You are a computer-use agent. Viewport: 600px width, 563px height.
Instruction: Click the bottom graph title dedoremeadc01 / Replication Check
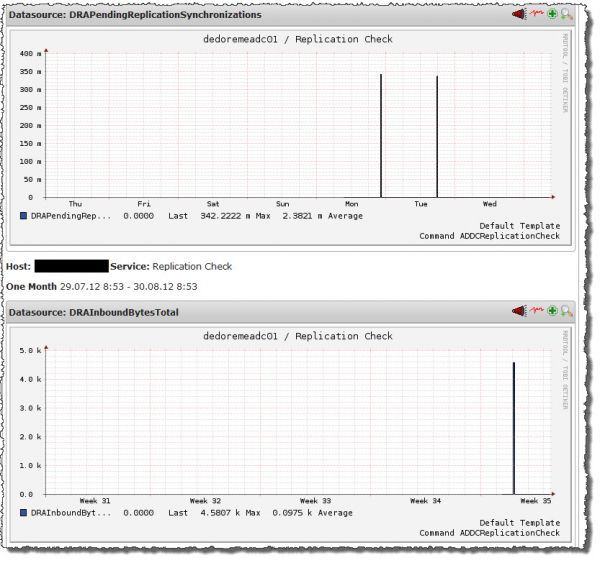pos(297,337)
